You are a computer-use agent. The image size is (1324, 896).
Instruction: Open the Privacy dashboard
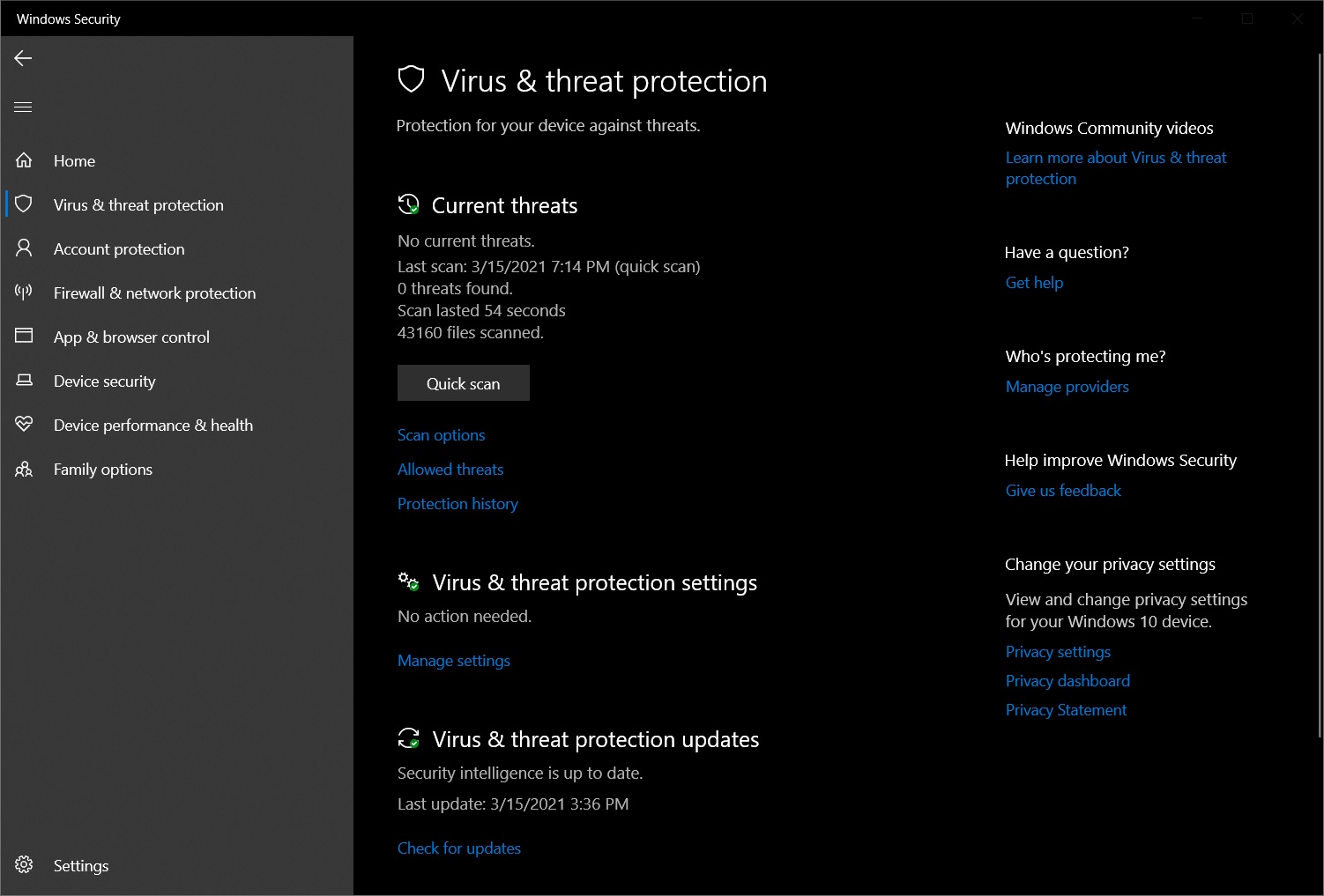tap(1067, 680)
